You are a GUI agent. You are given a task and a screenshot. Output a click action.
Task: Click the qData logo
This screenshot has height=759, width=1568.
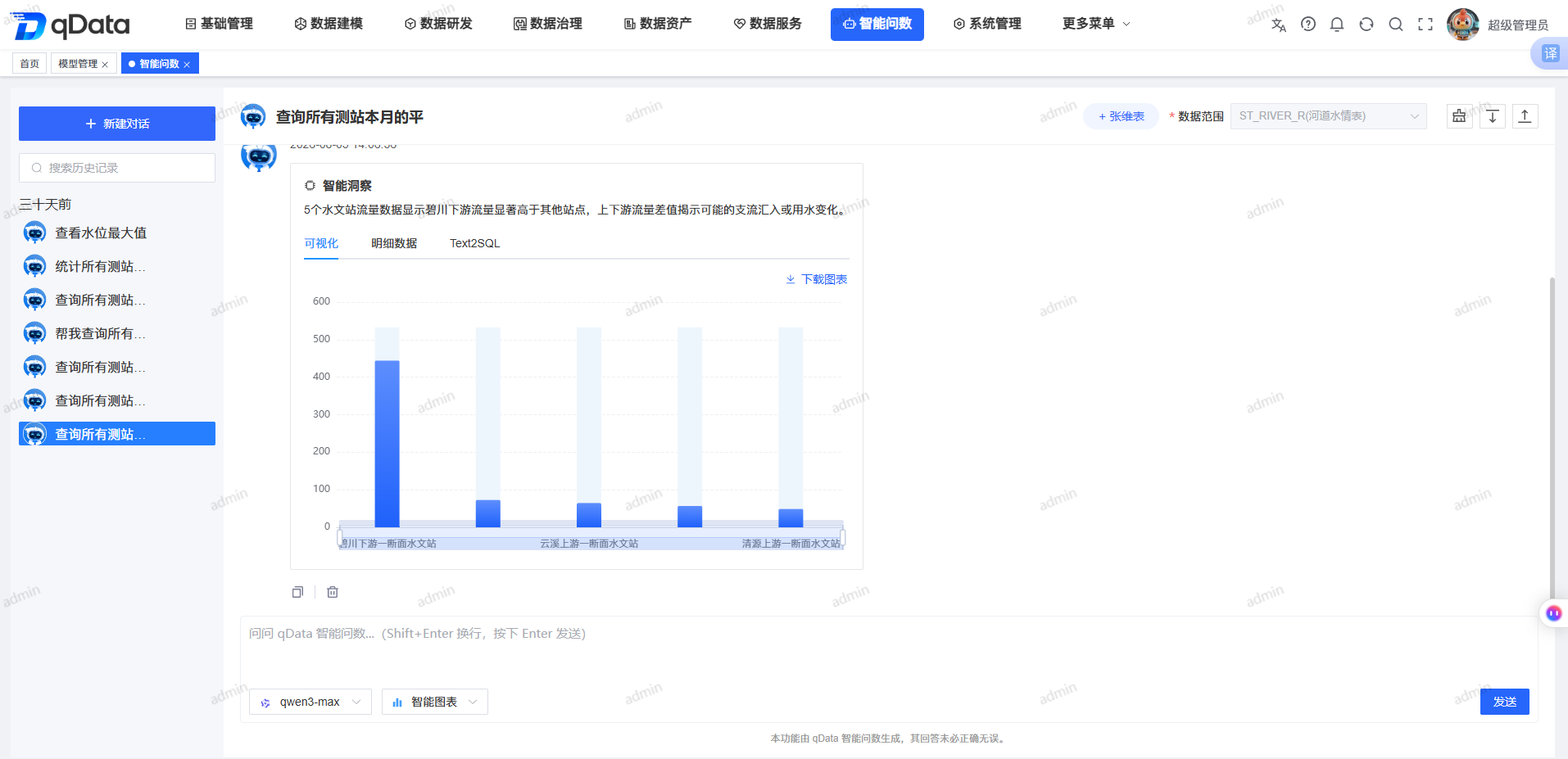[72, 25]
